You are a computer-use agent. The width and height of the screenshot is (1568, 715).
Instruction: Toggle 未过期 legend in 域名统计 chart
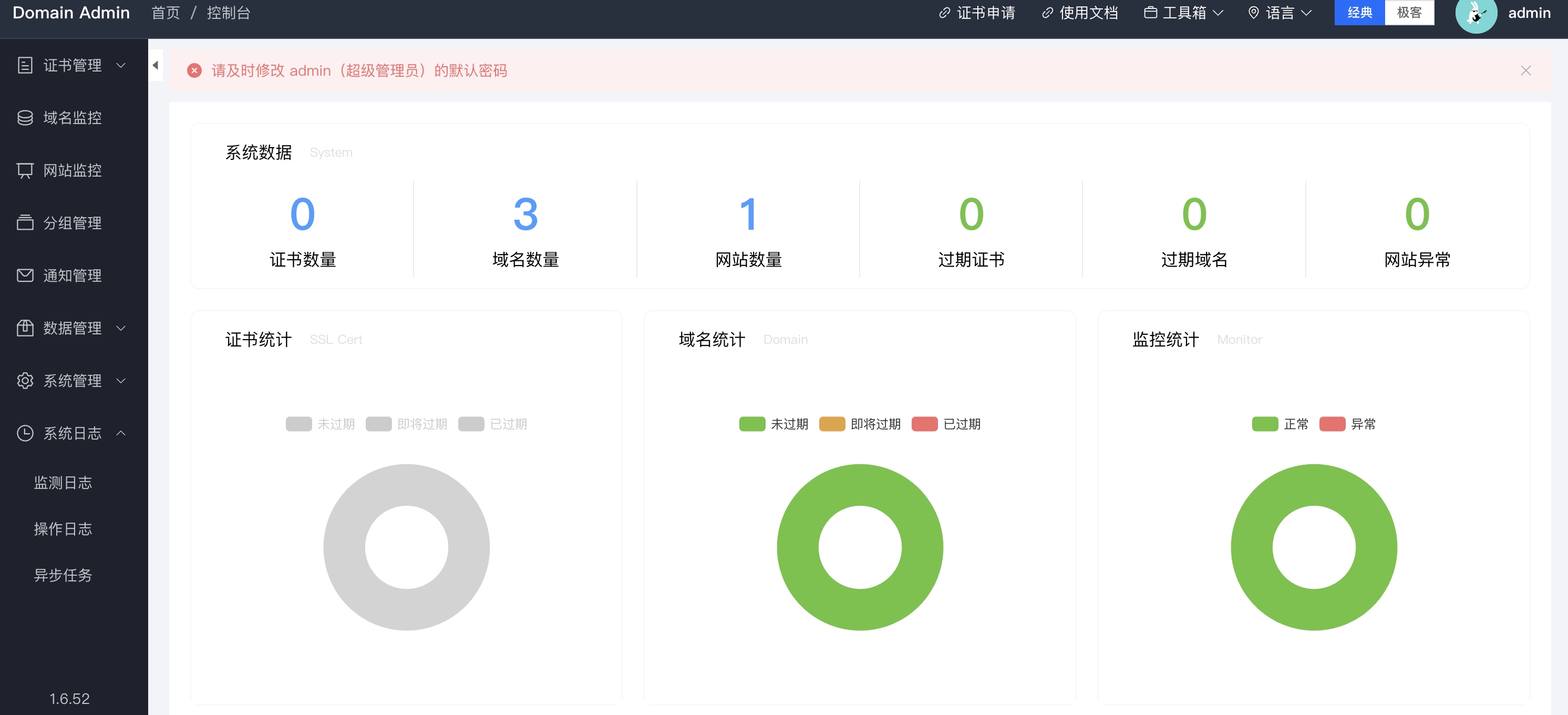pyautogui.click(x=773, y=424)
